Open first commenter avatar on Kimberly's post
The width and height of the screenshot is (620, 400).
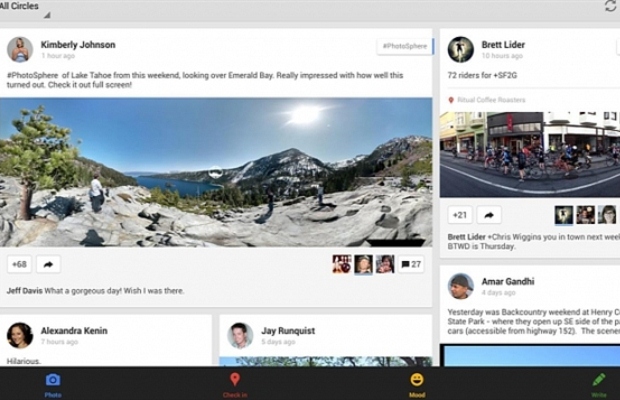[342, 264]
